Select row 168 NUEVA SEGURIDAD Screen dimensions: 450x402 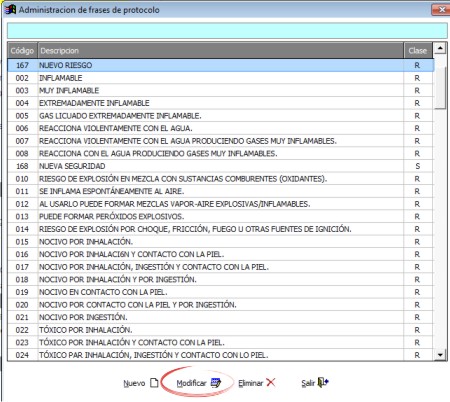221,166
